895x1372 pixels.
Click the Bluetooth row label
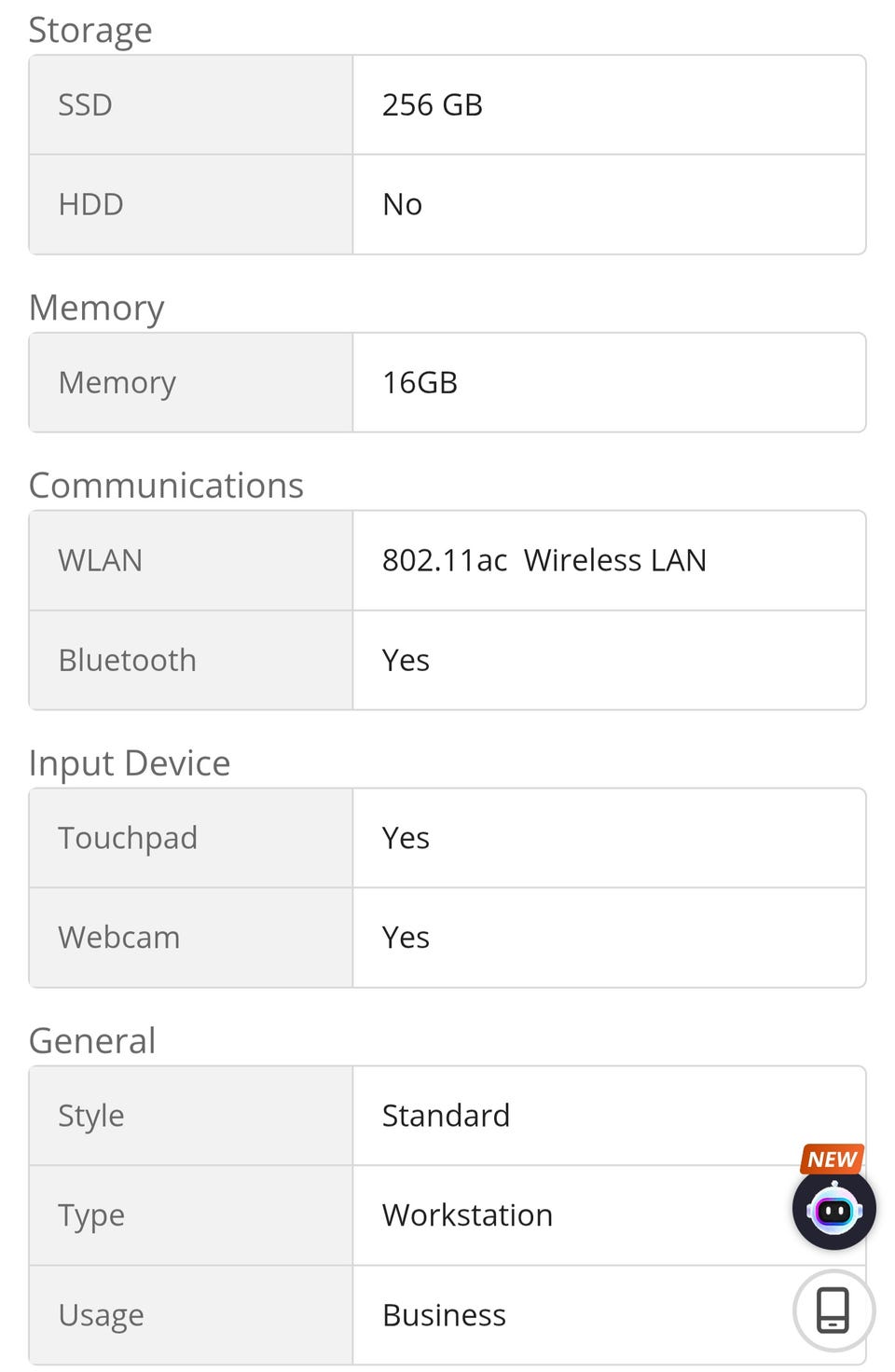127,660
